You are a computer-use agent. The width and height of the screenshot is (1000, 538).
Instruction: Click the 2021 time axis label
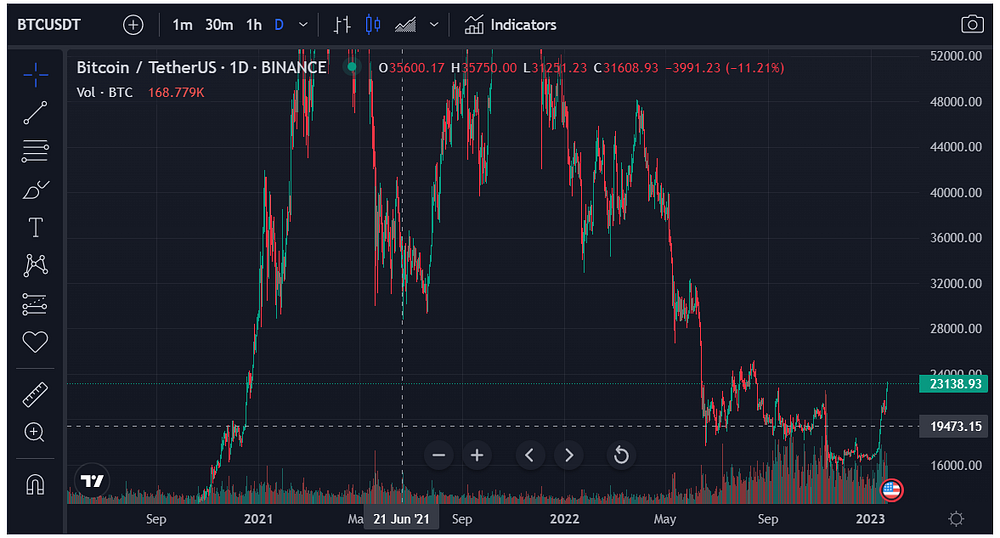258,519
